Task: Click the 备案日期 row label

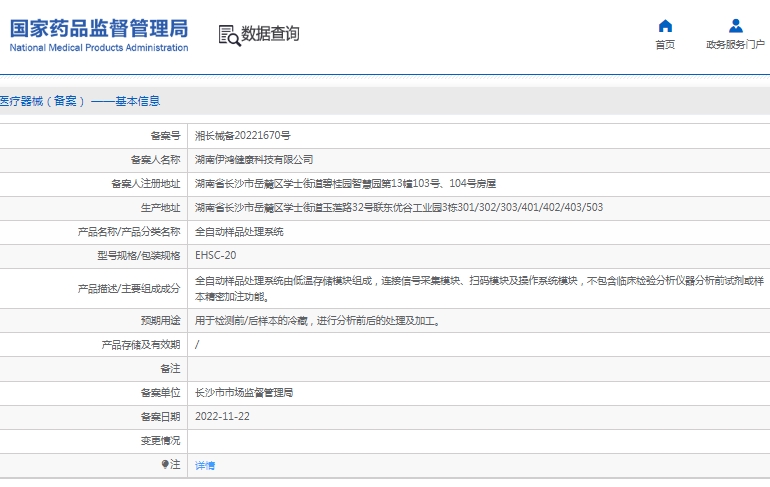Action: point(161,417)
